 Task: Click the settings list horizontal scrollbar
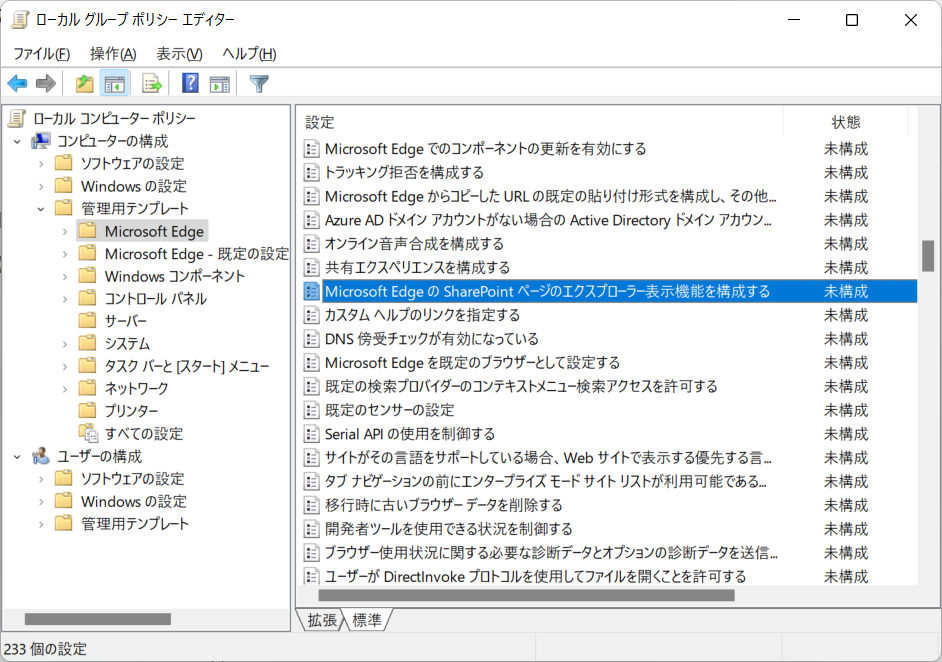526,595
